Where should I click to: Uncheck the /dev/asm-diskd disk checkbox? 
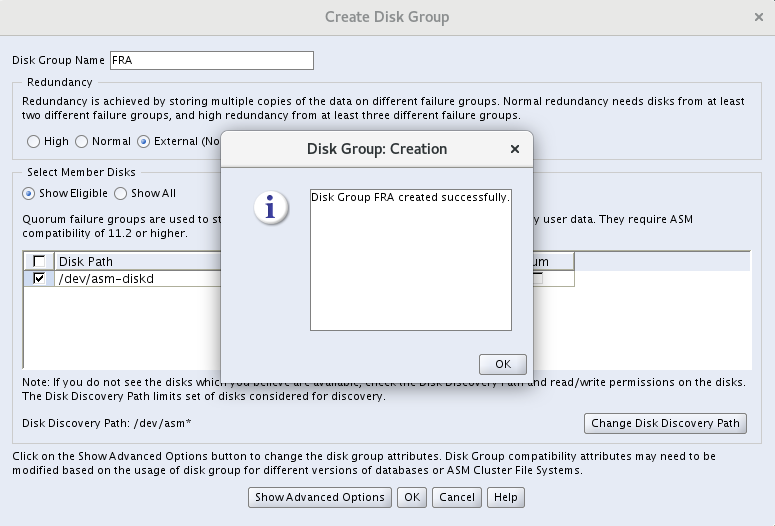39,279
